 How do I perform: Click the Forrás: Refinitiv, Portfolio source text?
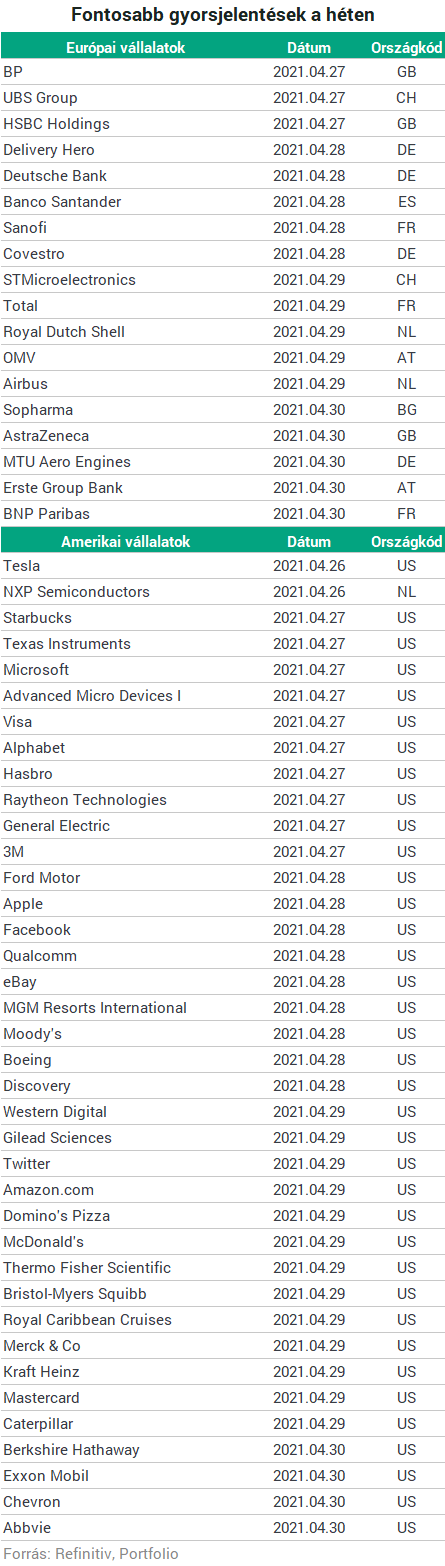point(91,1554)
